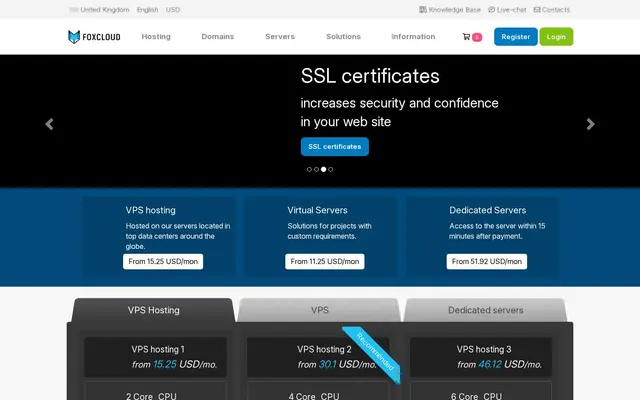Click the 'SSL certificates' slide heading
This screenshot has height=400, width=640.
pos(370,76)
